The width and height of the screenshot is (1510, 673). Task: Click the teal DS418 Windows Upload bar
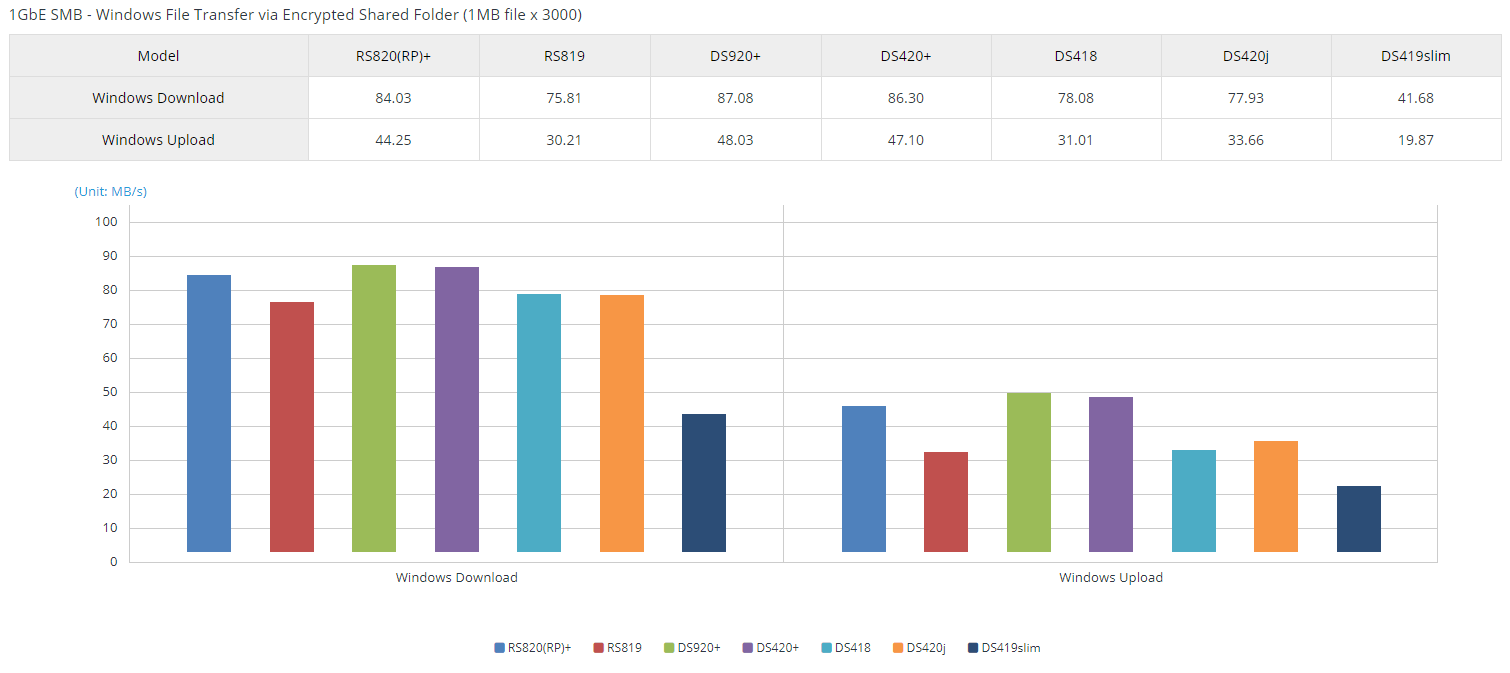point(1194,501)
